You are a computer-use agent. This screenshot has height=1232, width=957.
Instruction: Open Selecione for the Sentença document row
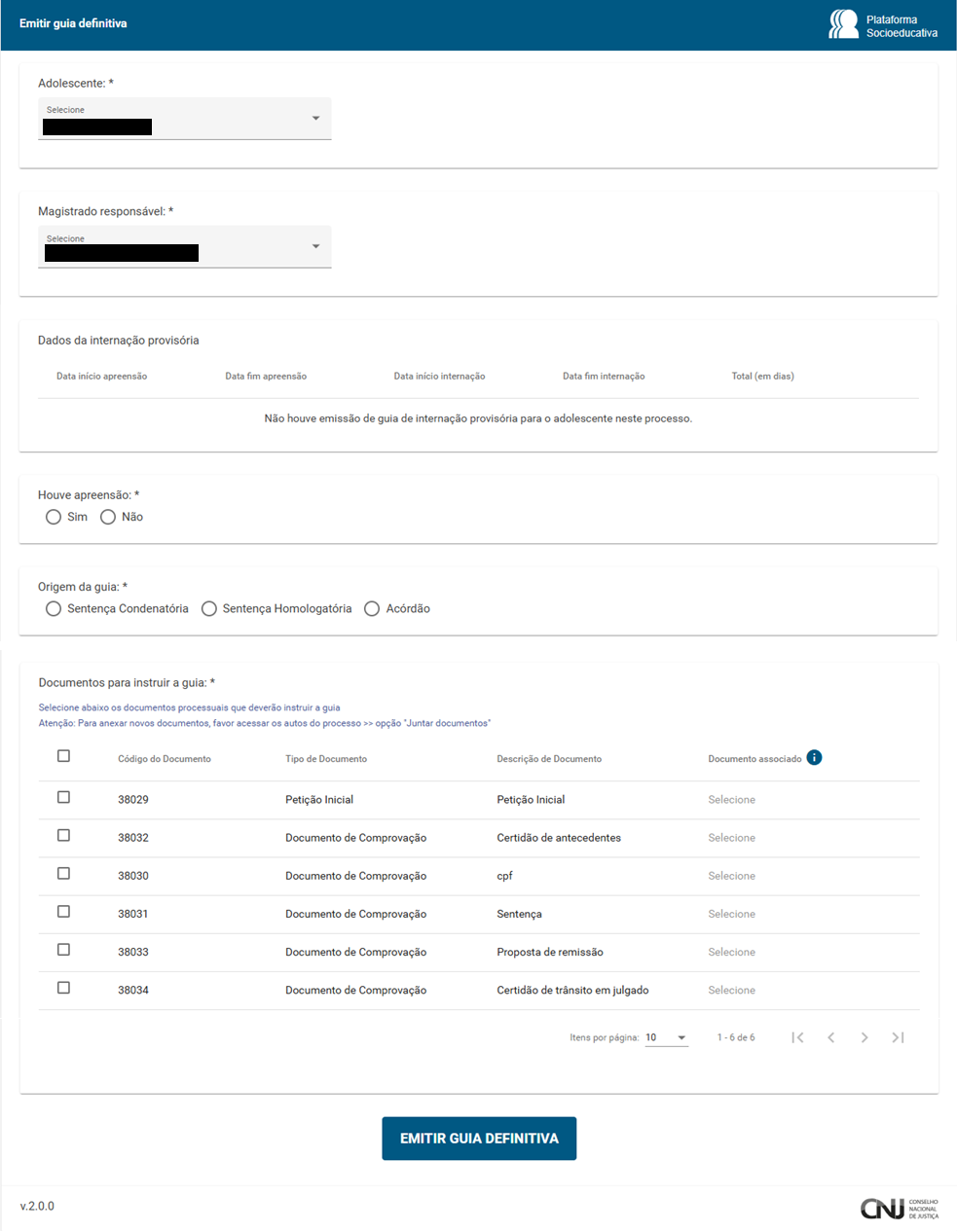731,914
